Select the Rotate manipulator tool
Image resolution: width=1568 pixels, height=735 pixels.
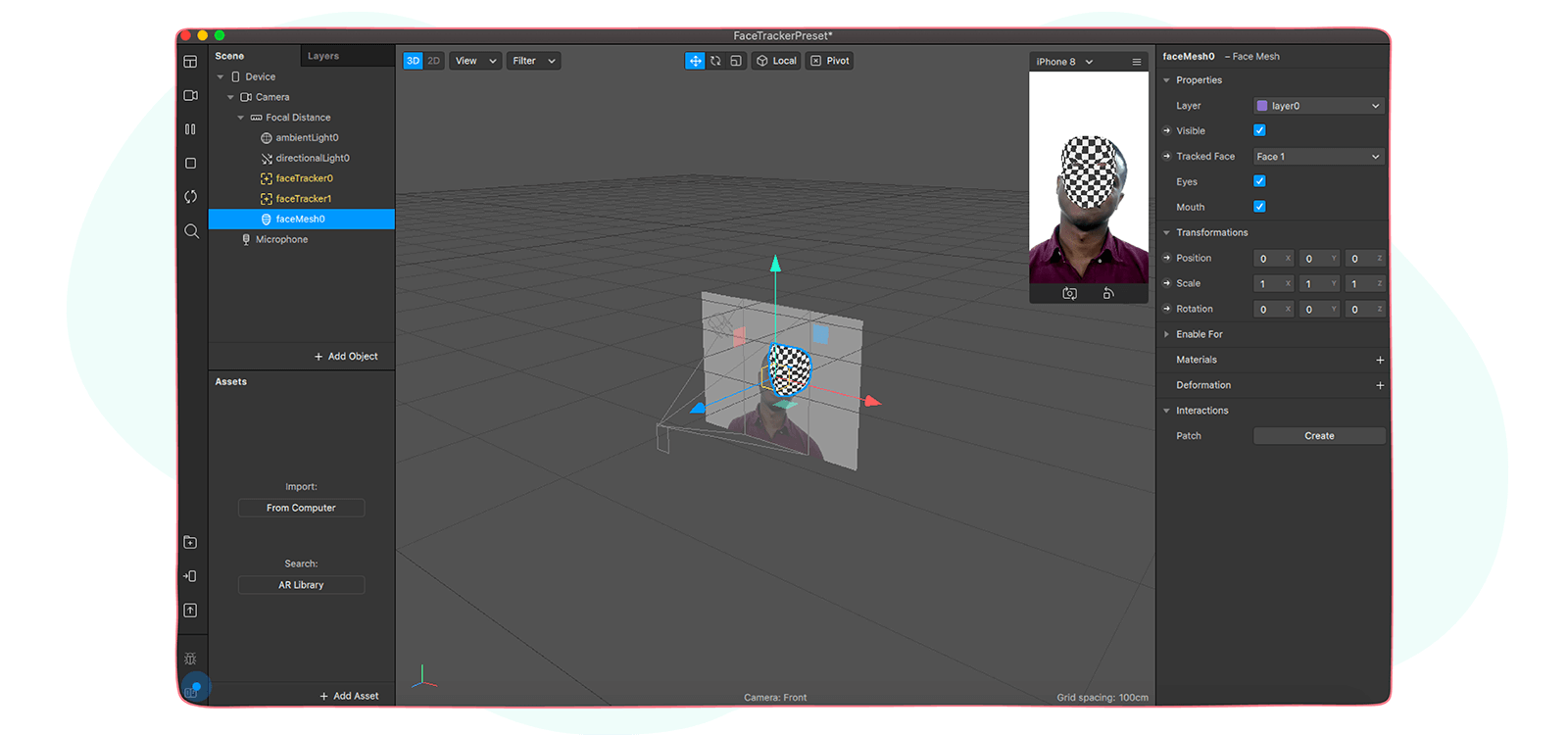coord(715,61)
